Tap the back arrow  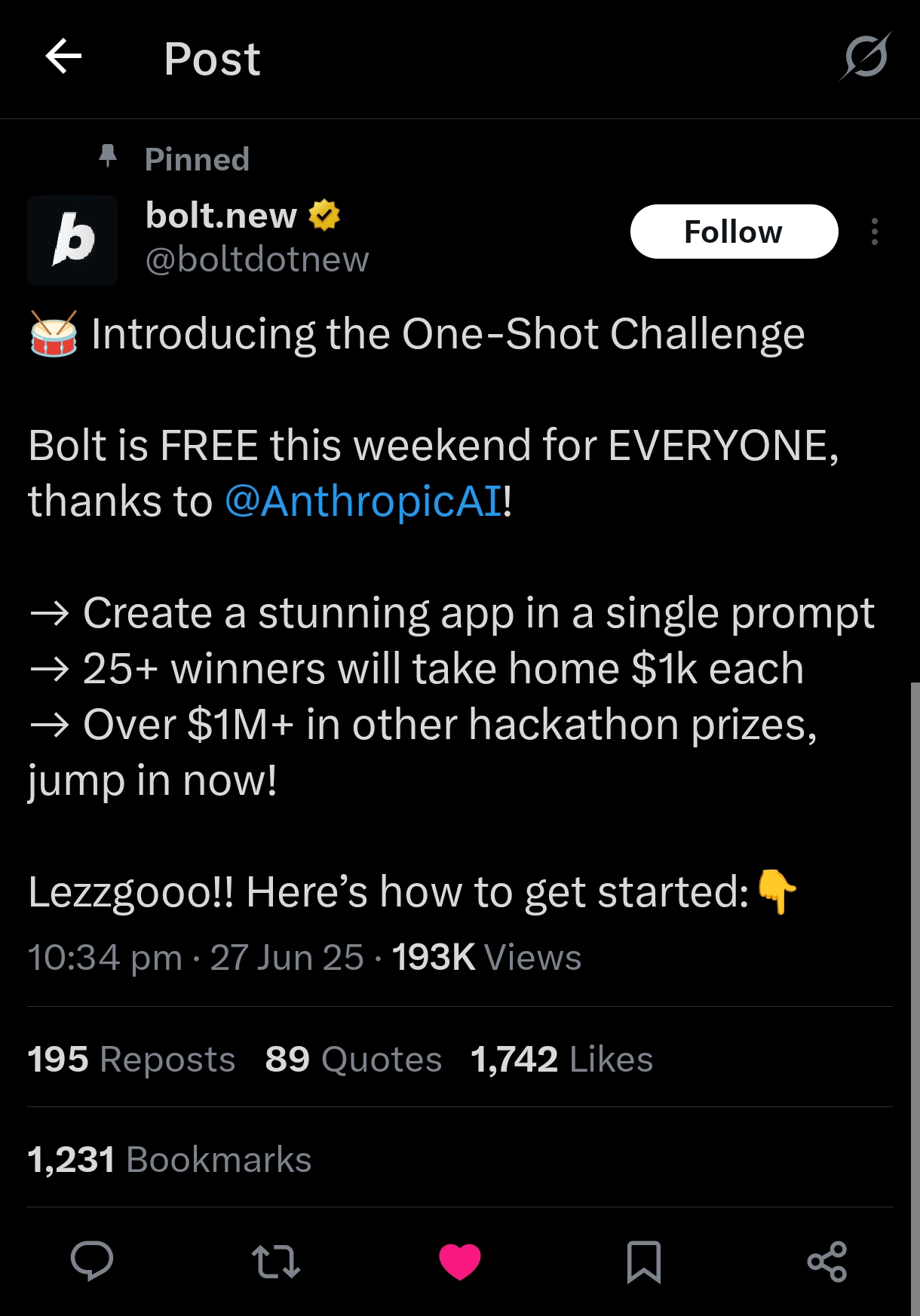[x=63, y=57]
